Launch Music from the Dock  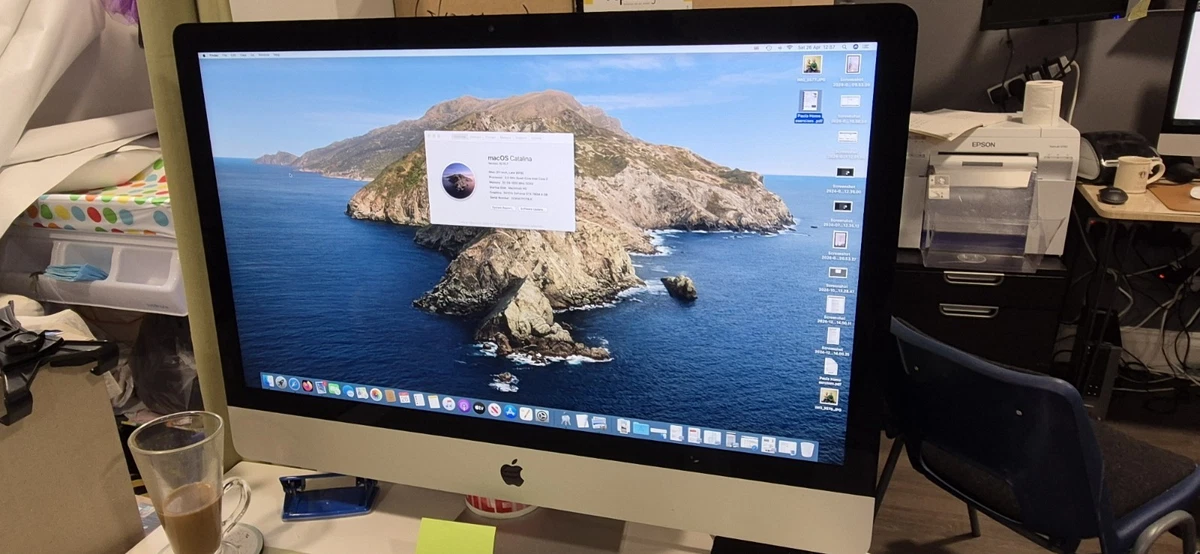pyautogui.click(x=449, y=404)
